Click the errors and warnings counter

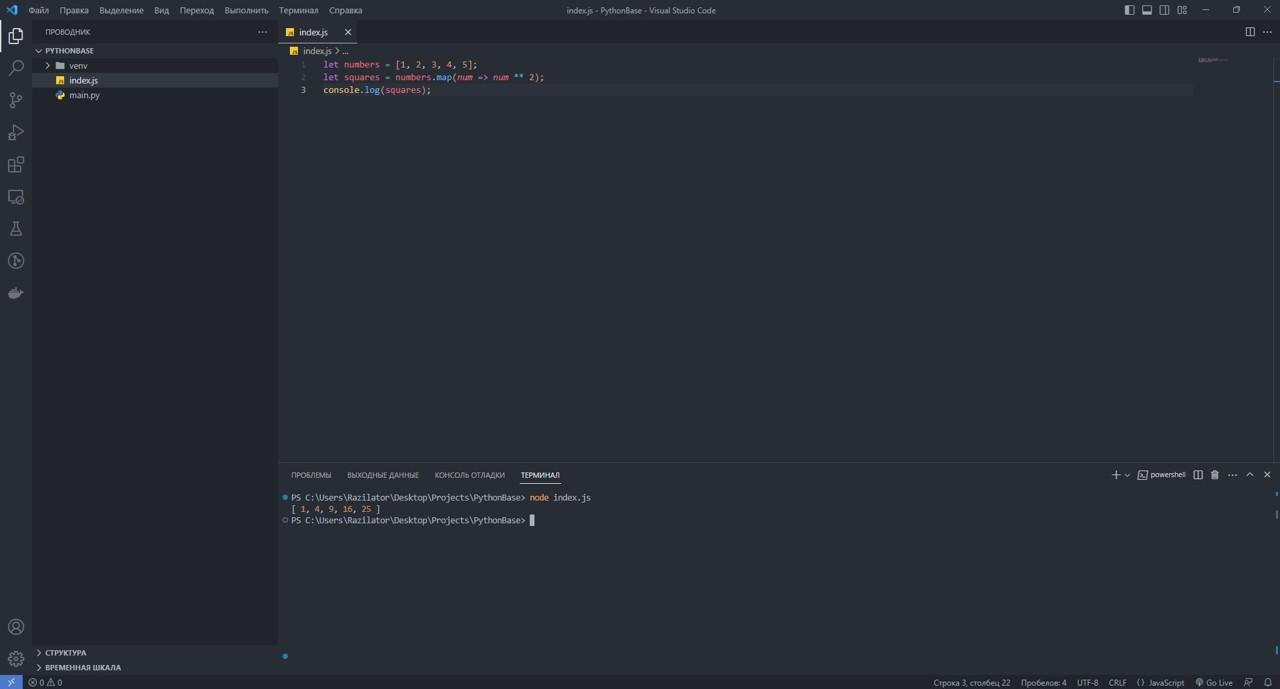45,682
